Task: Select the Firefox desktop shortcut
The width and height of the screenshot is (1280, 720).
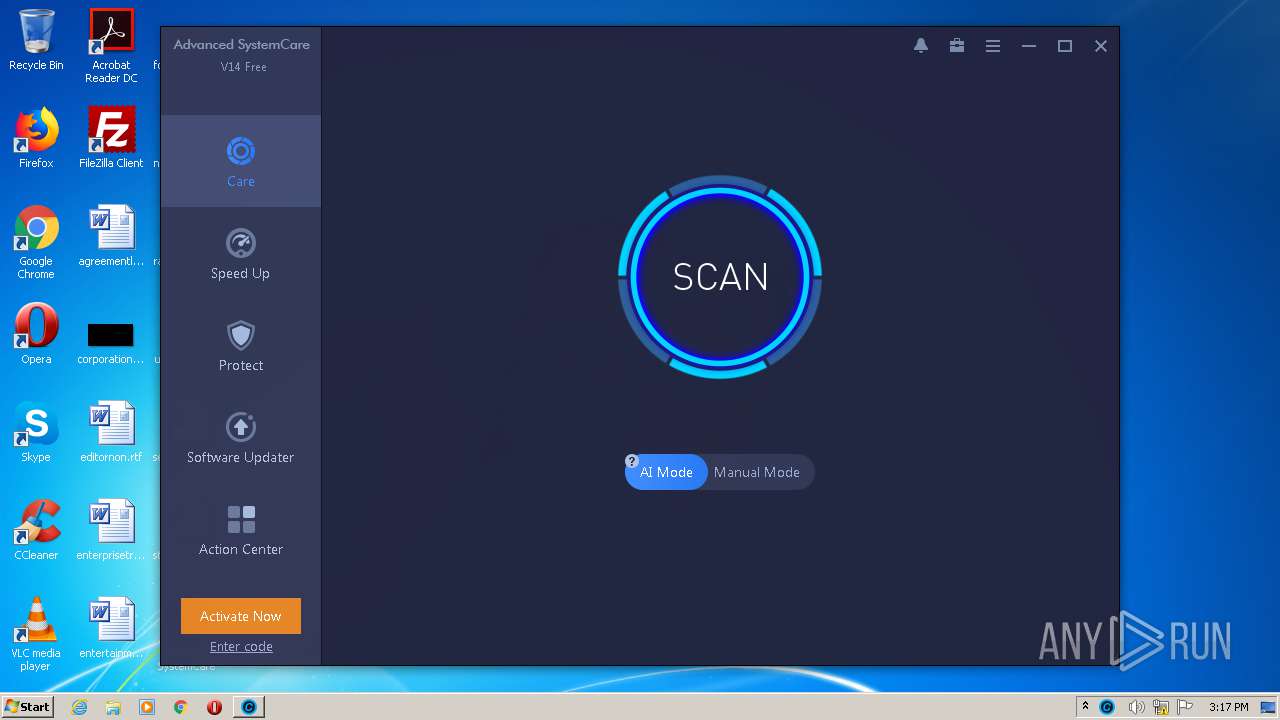Action: 36,138
